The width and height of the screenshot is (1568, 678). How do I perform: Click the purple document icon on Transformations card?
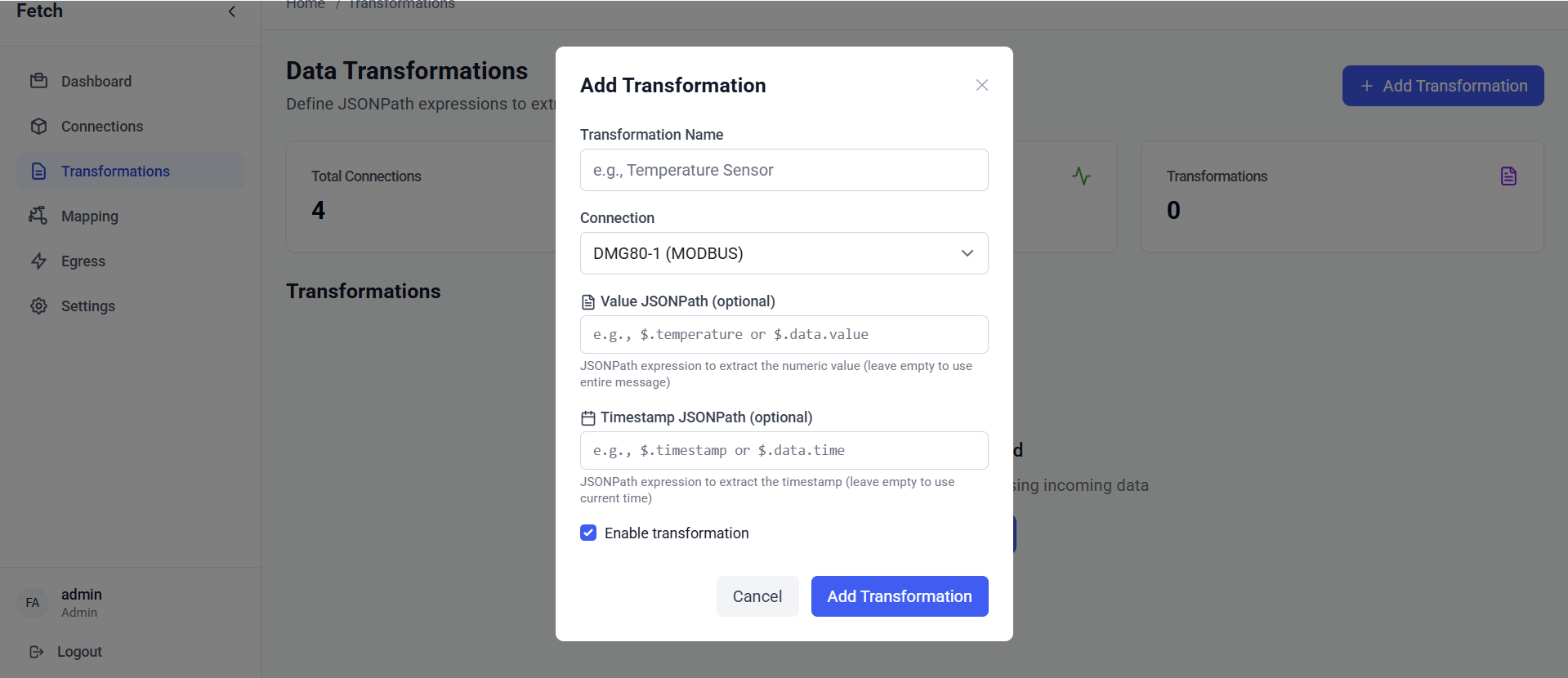(x=1508, y=176)
